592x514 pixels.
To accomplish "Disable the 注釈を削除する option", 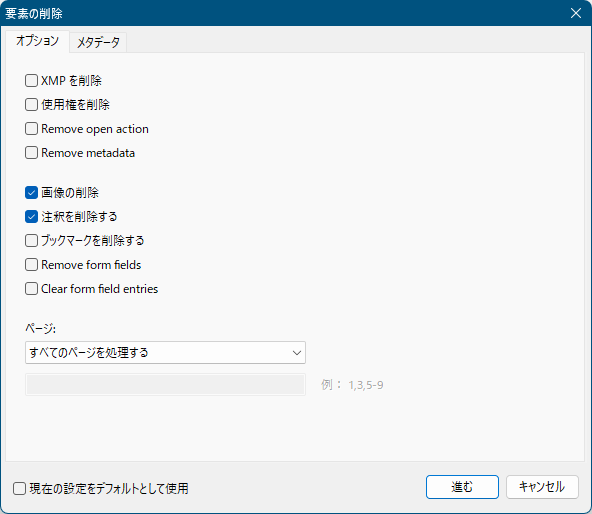I will click(31, 217).
